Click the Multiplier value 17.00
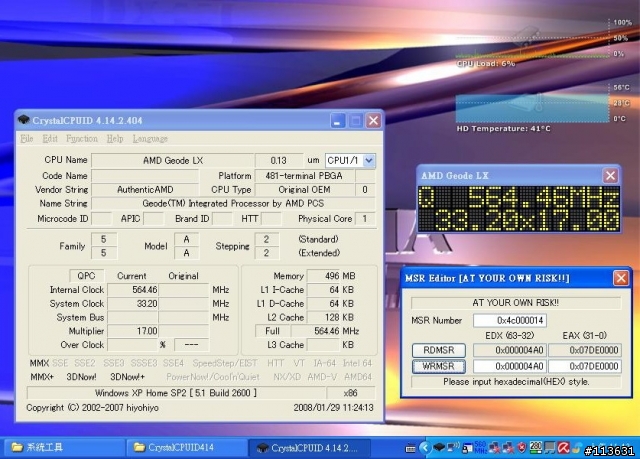 coord(133,331)
